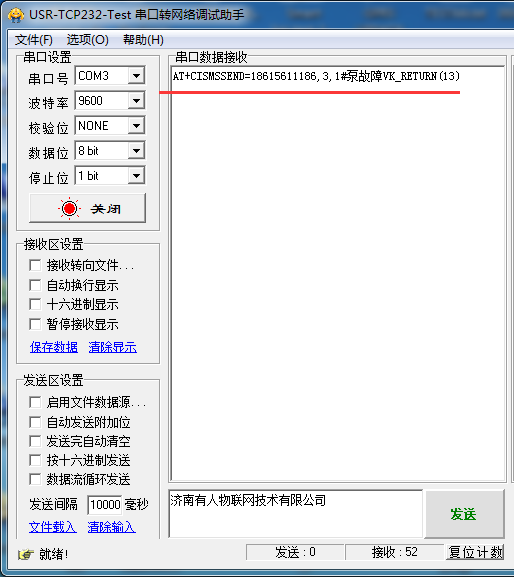Click the 发送间隔 10000 interval field
Screen dimensions: 514x577
tap(105, 505)
